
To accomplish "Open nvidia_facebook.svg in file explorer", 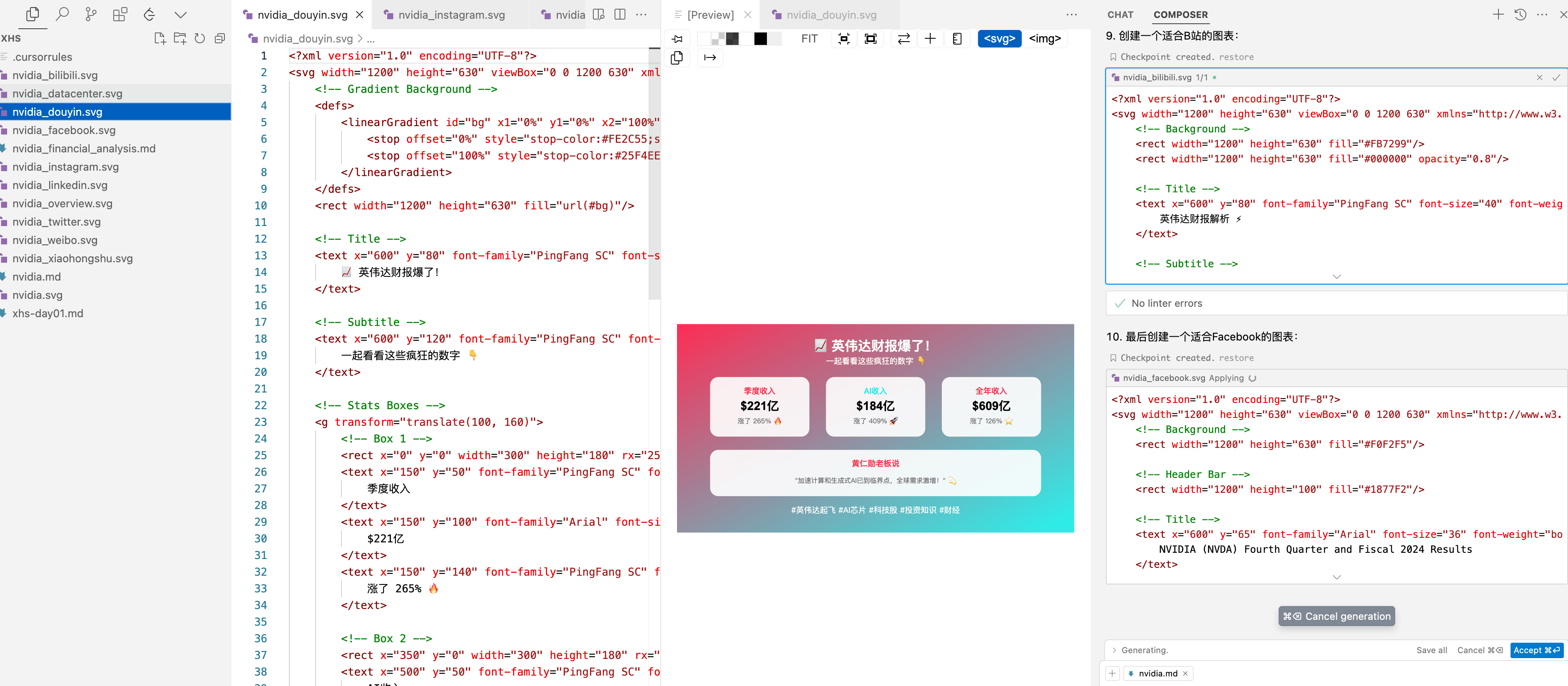I will [116, 130].
